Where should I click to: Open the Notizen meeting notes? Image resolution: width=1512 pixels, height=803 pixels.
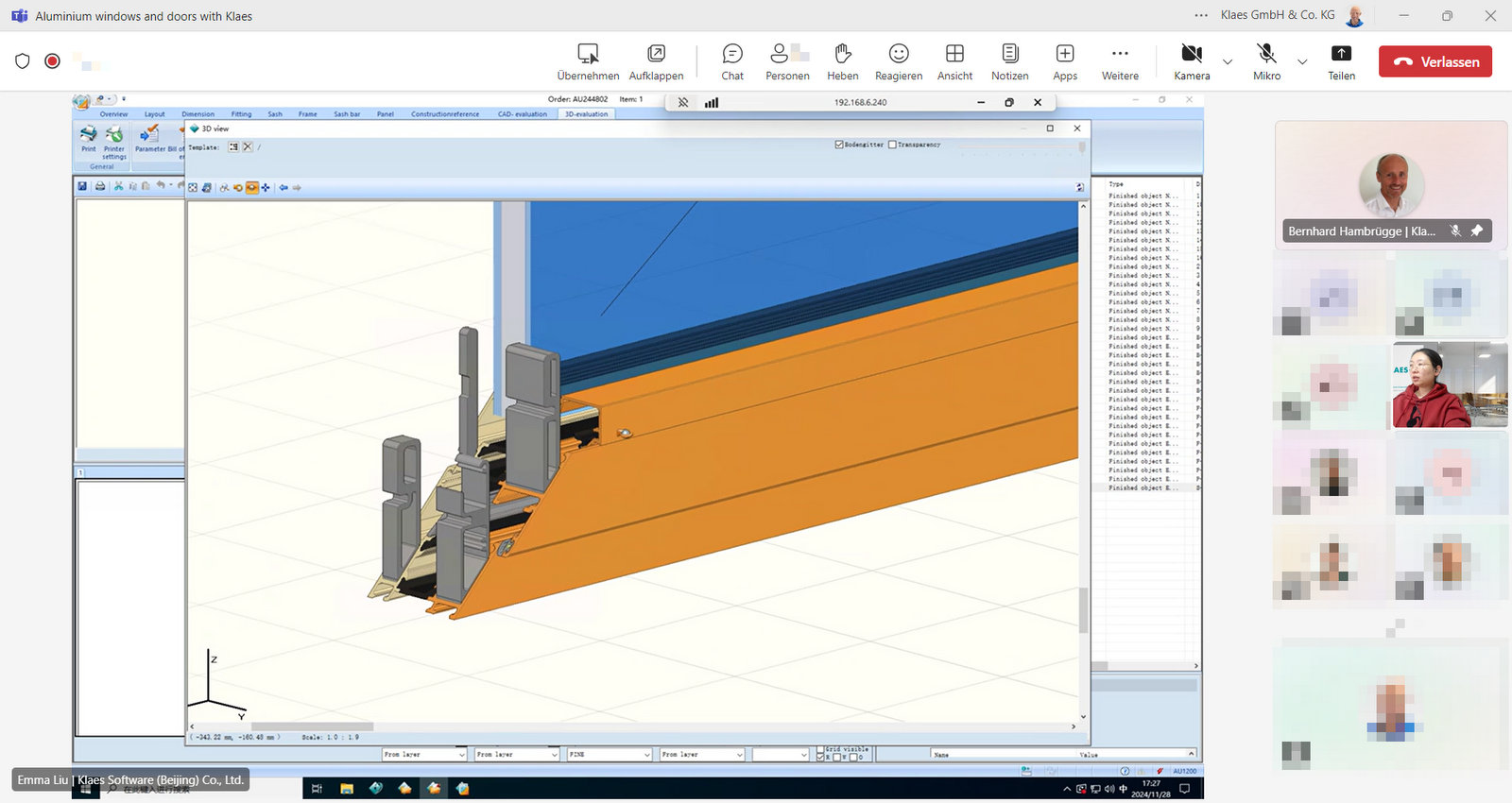click(x=1009, y=61)
